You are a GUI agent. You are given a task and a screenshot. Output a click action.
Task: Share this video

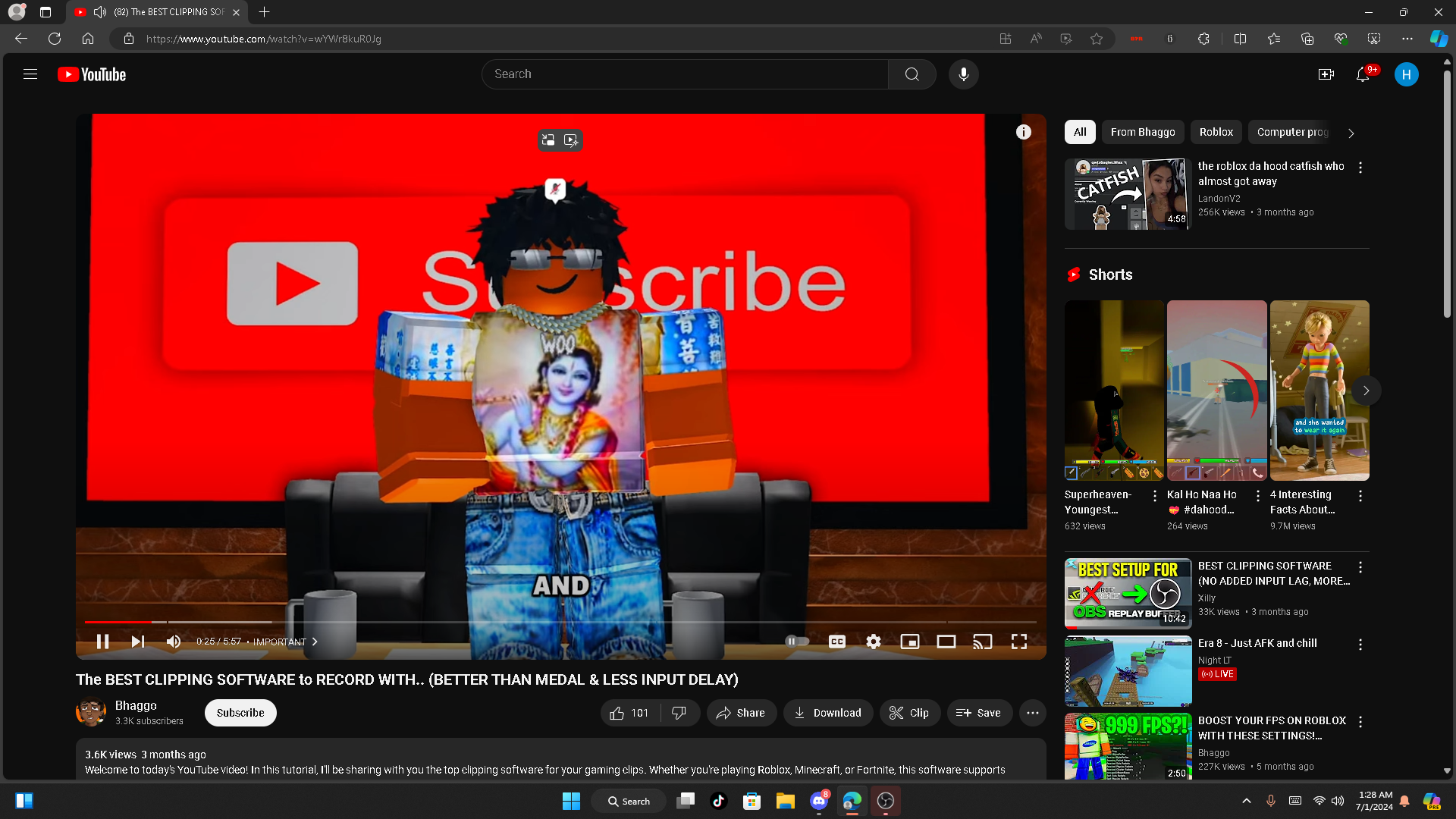742,713
